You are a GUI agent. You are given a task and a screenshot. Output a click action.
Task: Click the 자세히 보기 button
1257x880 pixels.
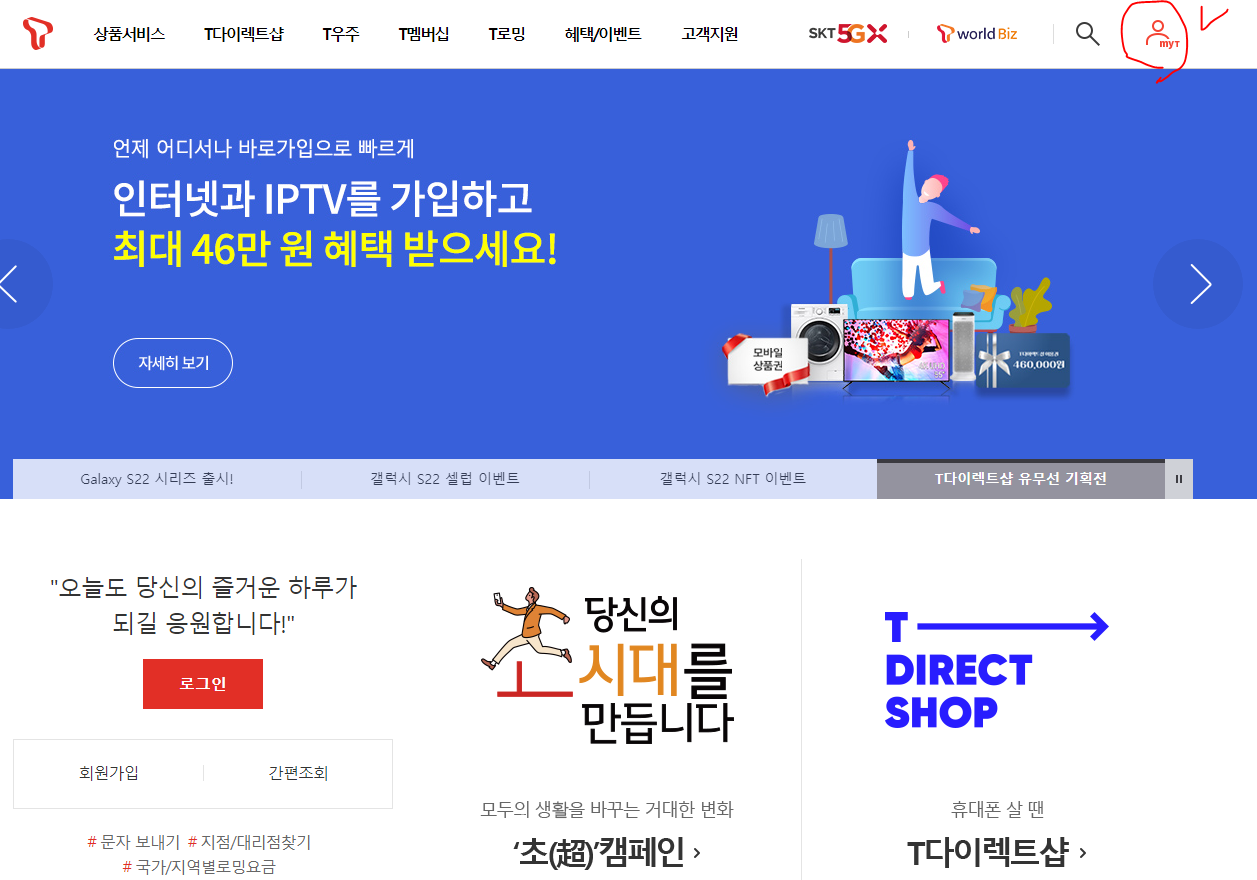(173, 363)
